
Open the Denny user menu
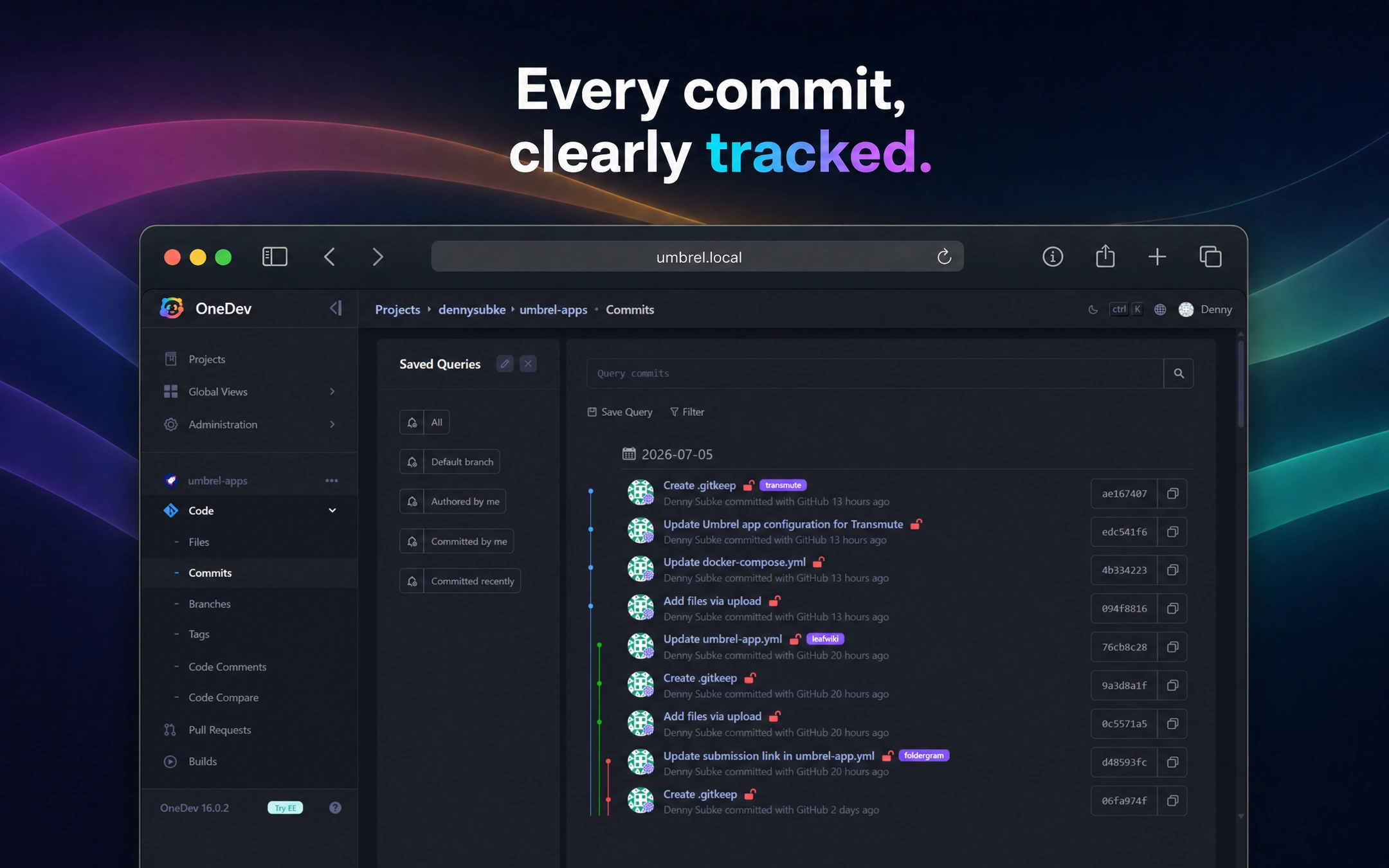(1205, 309)
